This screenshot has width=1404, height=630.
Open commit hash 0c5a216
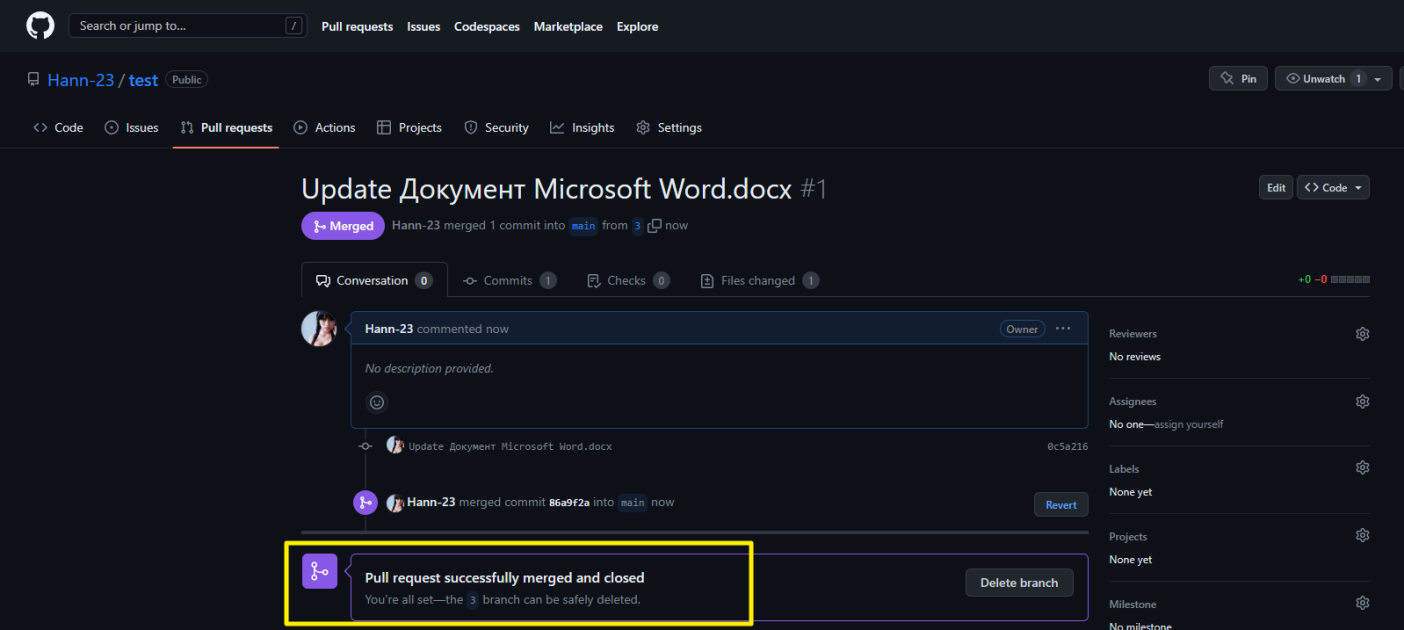pyautogui.click(x=1067, y=447)
